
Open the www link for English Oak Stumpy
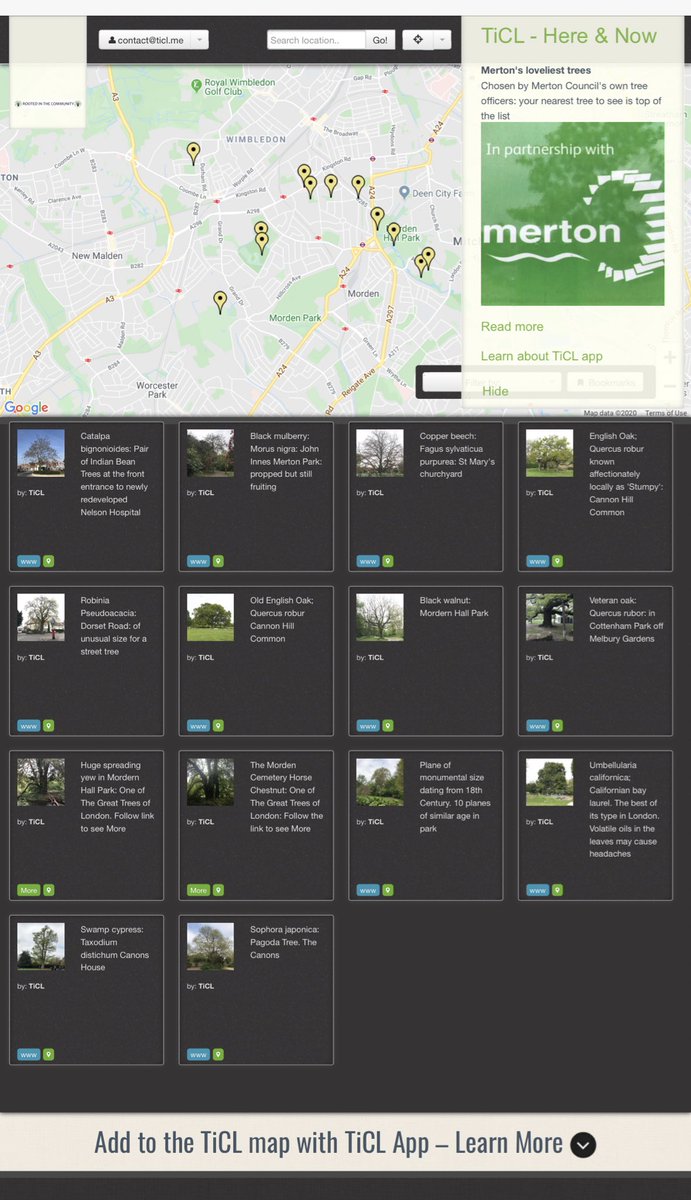point(538,561)
